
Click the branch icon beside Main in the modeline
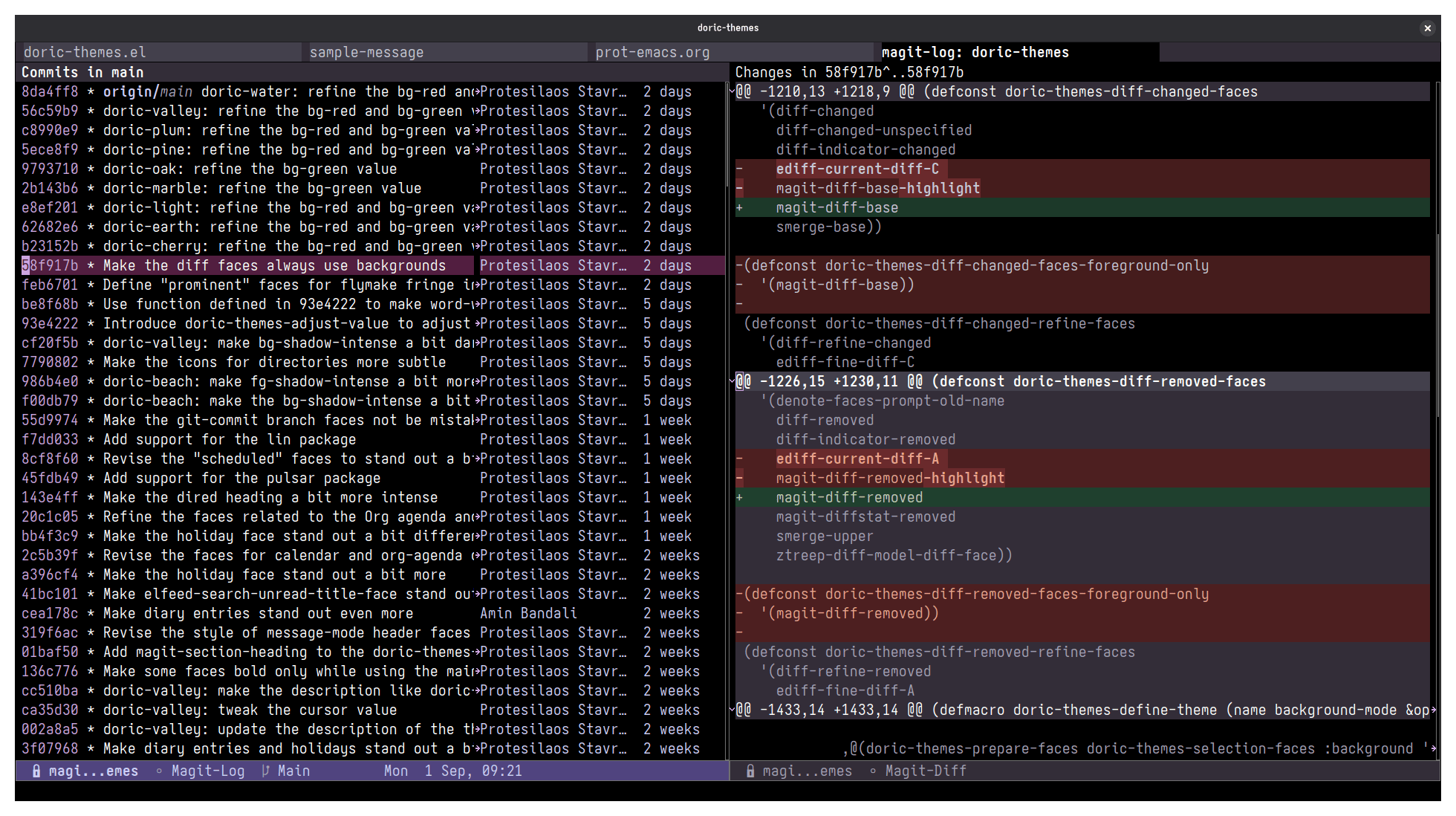266,771
